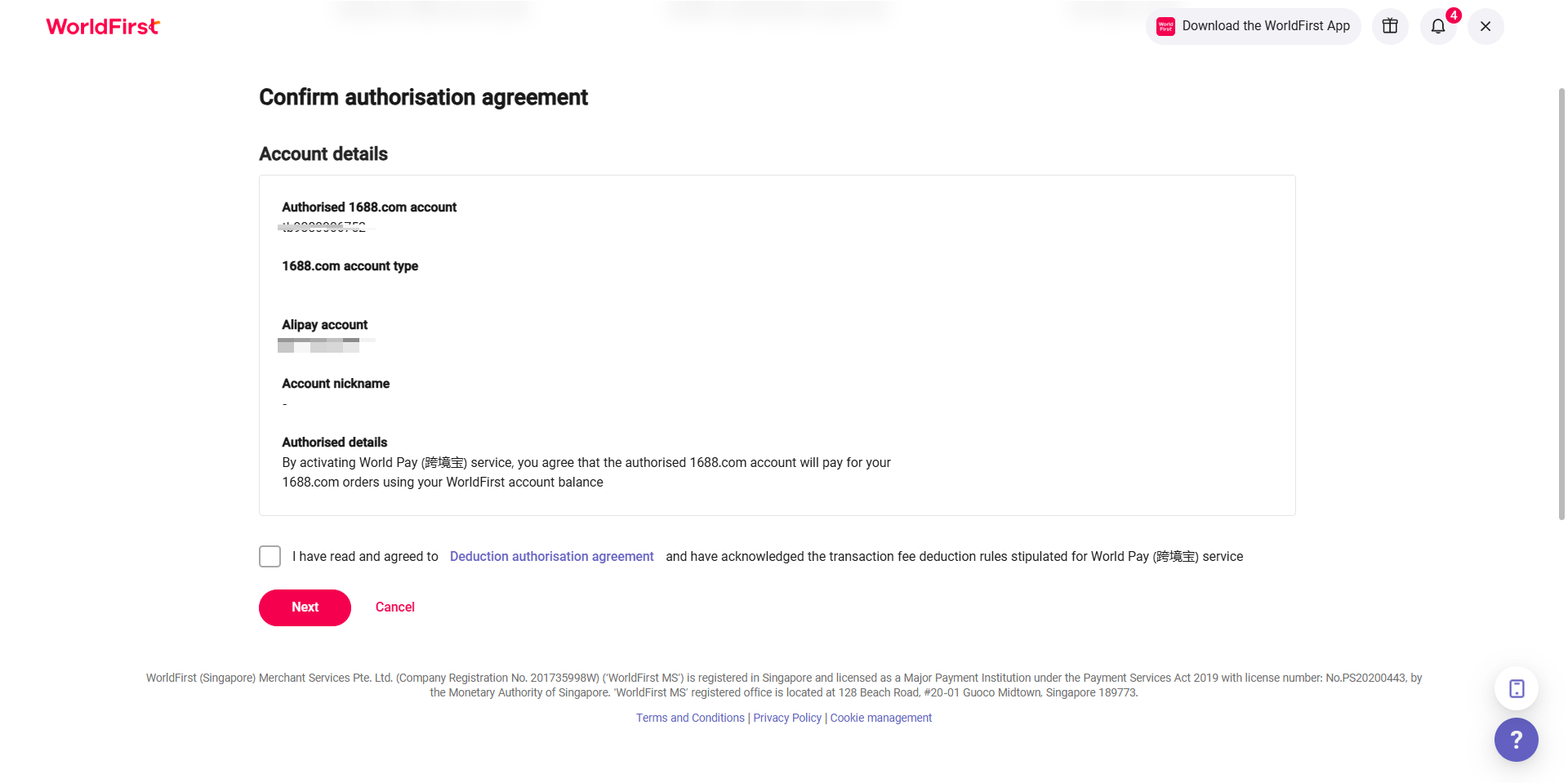The height and width of the screenshot is (783, 1568).
Task: Click the WorldFirst app icon in header
Action: coord(1165,26)
